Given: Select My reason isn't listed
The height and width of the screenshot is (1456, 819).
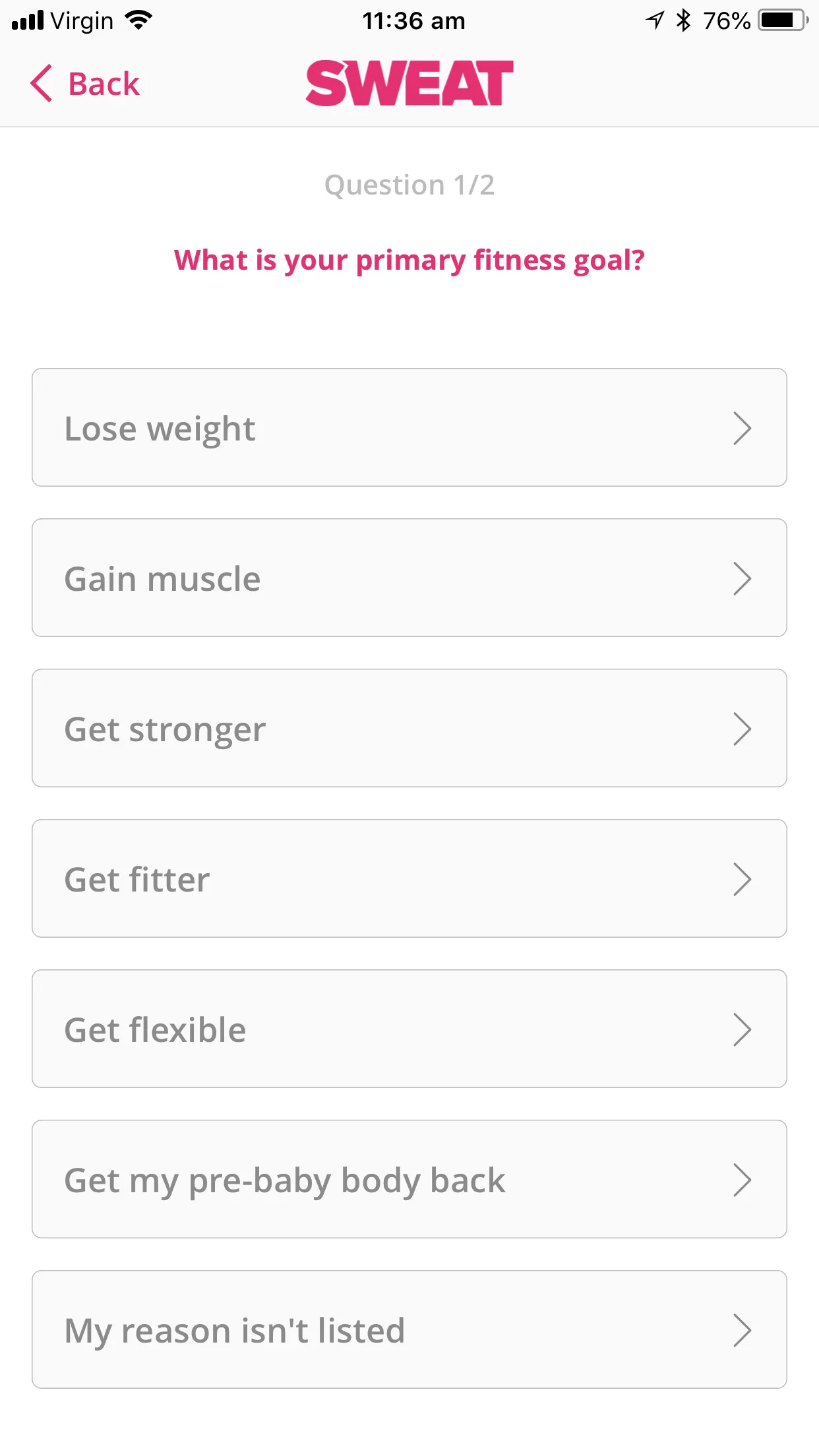Looking at the screenshot, I should click(409, 1329).
